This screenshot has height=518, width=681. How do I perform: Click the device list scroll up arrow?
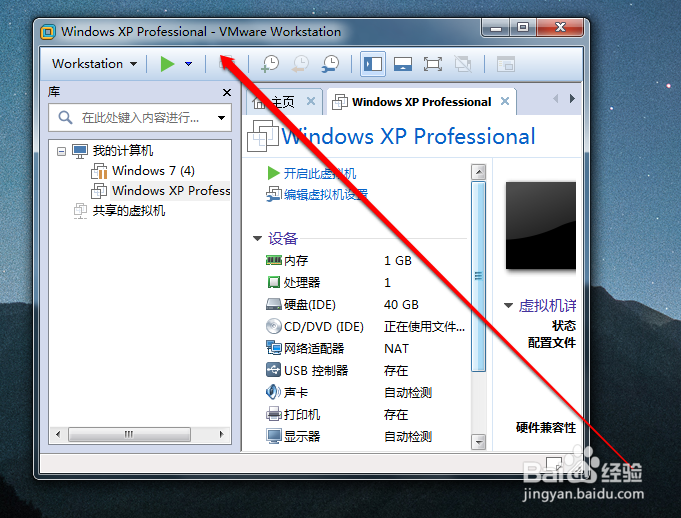coord(479,172)
